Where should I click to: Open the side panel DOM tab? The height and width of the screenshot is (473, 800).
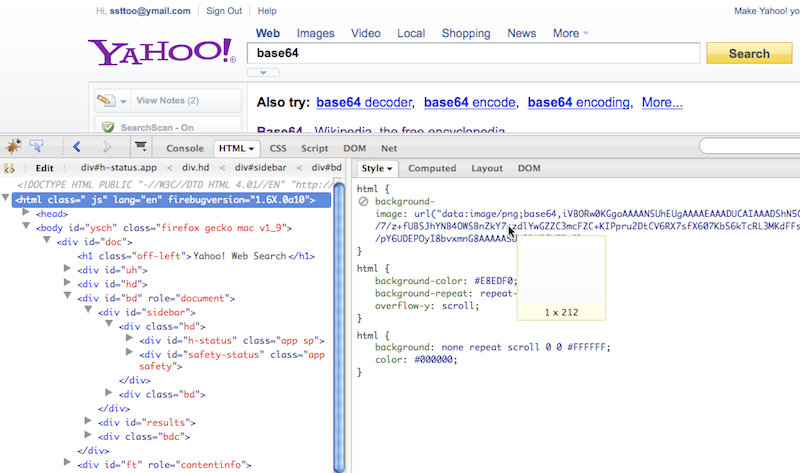[x=529, y=168]
